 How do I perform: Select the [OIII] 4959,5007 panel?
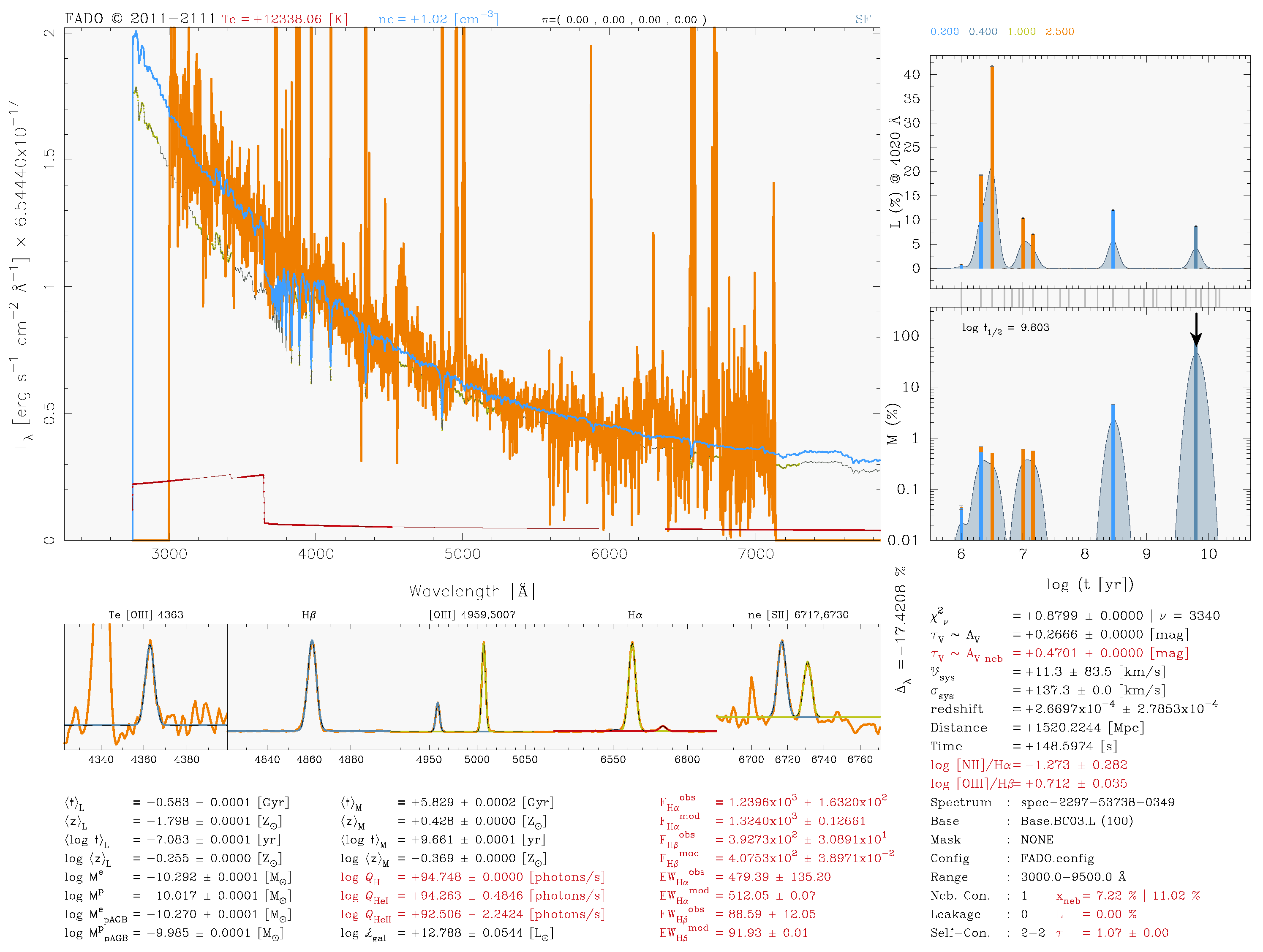(x=472, y=686)
